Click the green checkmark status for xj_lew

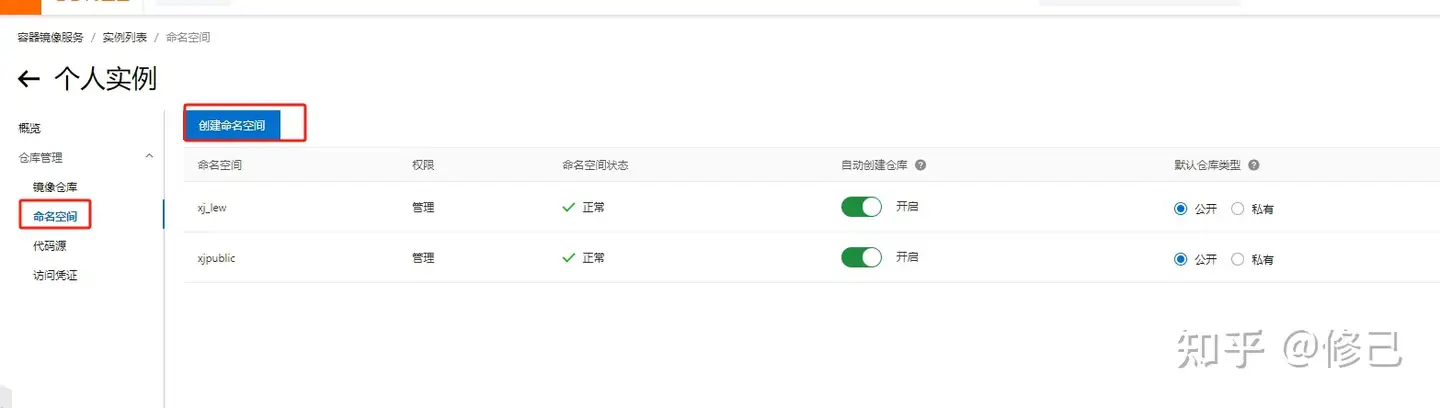pos(568,207)
